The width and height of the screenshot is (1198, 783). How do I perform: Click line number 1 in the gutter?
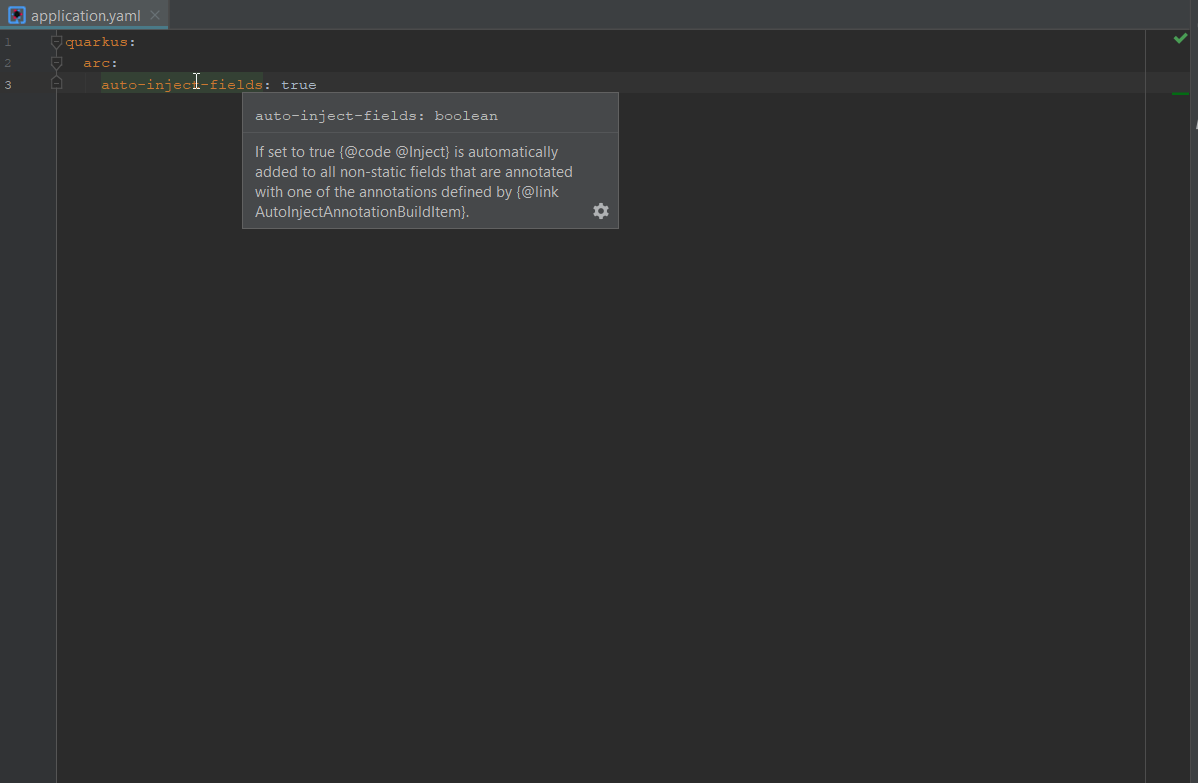pyautogui.click(x=8, y=41)
